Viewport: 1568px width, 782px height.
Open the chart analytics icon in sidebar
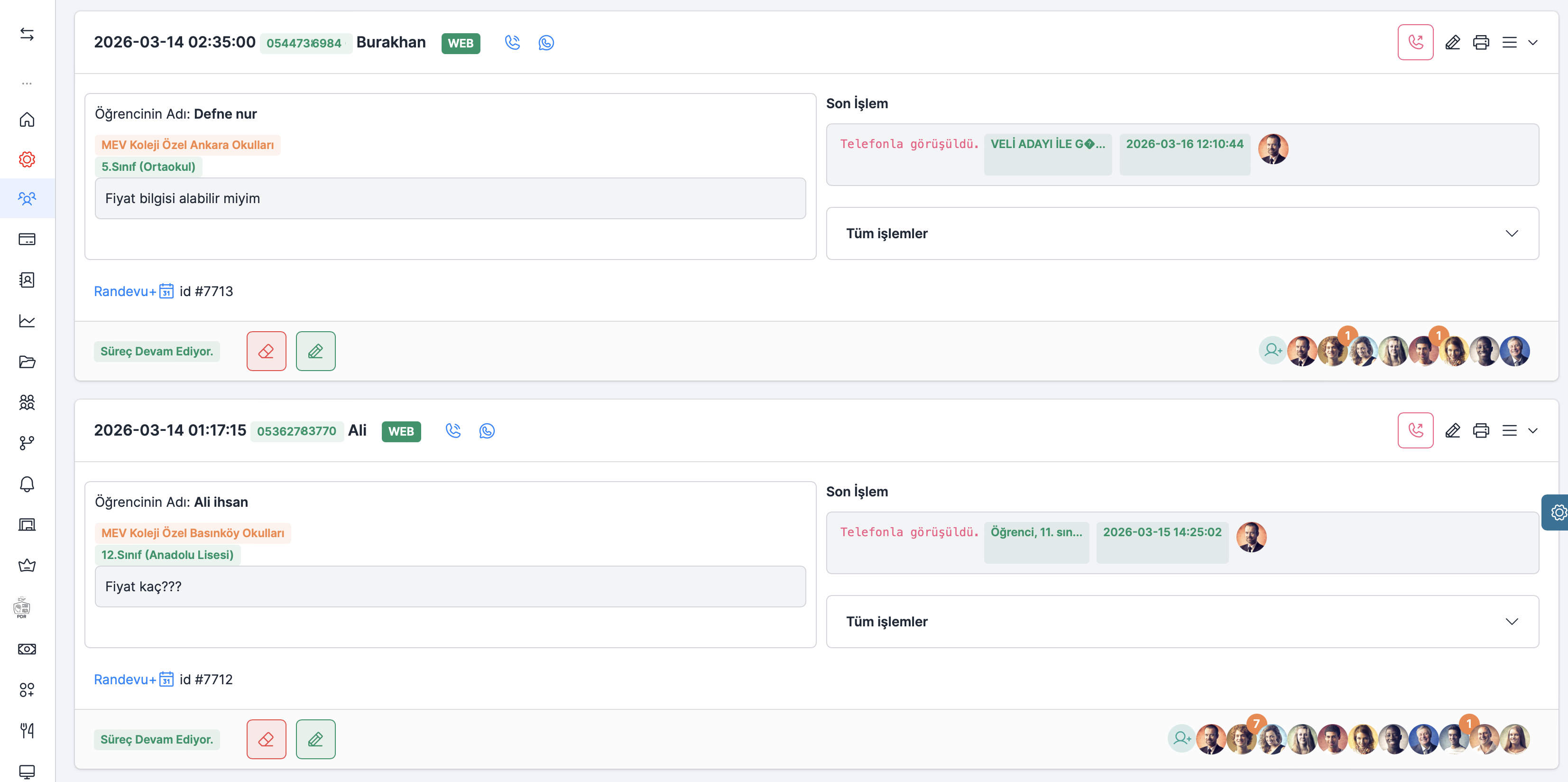point(27,321)
